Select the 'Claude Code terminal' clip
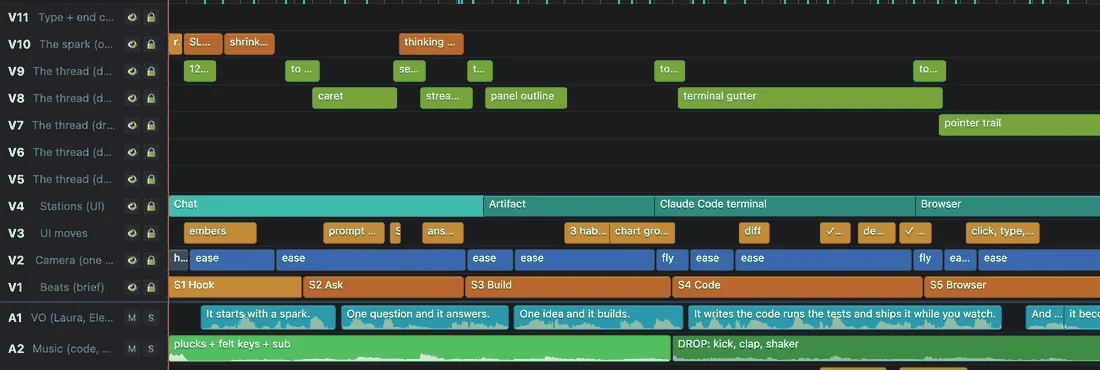This screenshot has width=1100, height=370. [x=785, y=206]
